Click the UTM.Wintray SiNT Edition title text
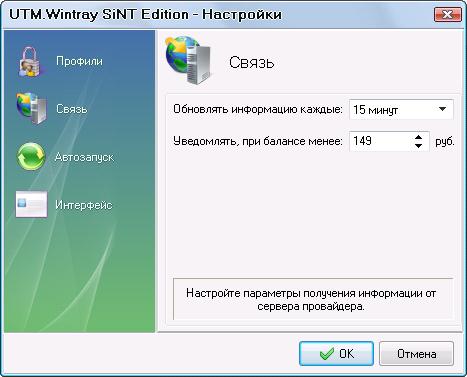467x377 pixels. coord(145,15)
